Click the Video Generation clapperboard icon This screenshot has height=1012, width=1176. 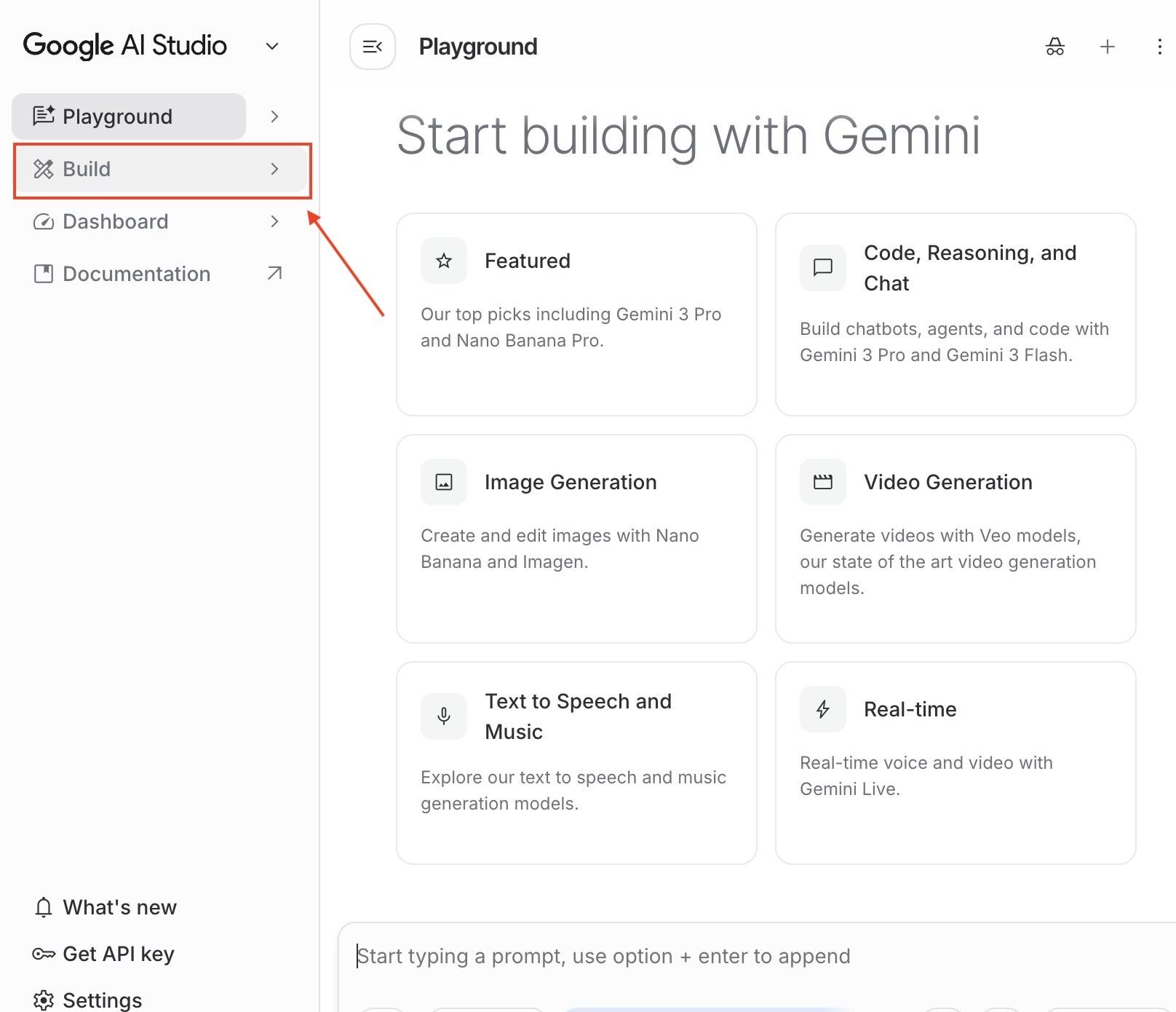tap(822, 482)
